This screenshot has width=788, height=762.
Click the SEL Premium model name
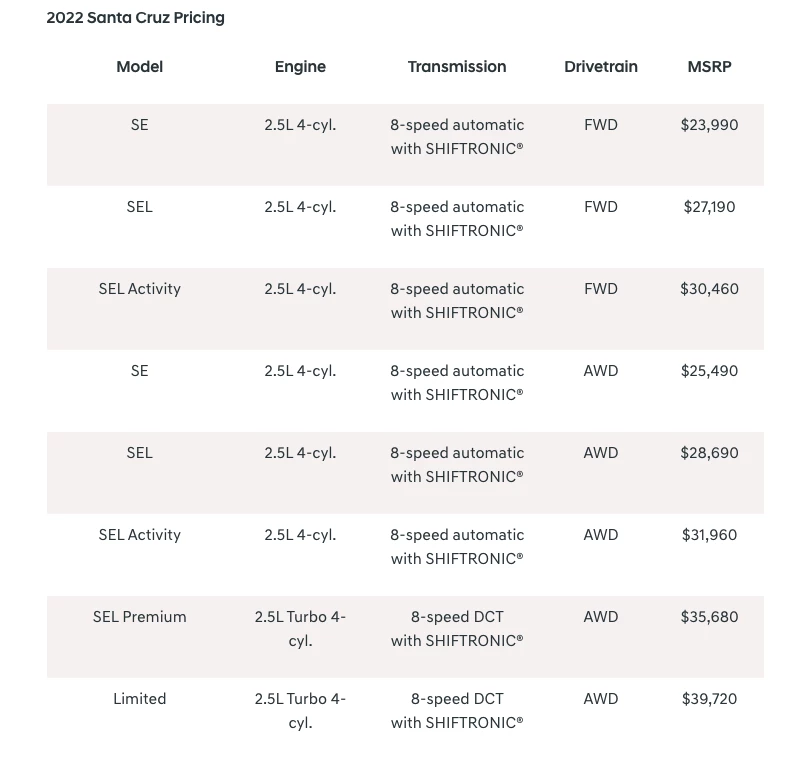tap(139, 617)
